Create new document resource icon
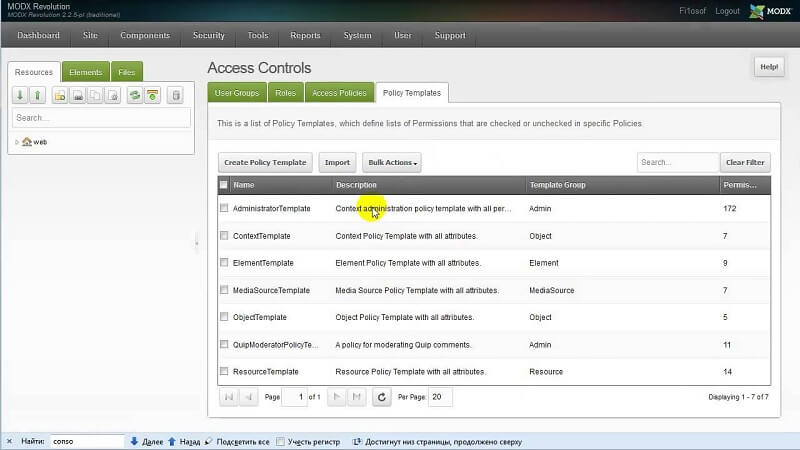Viewport: 800px width, 450px height. (x=60, y=95)
